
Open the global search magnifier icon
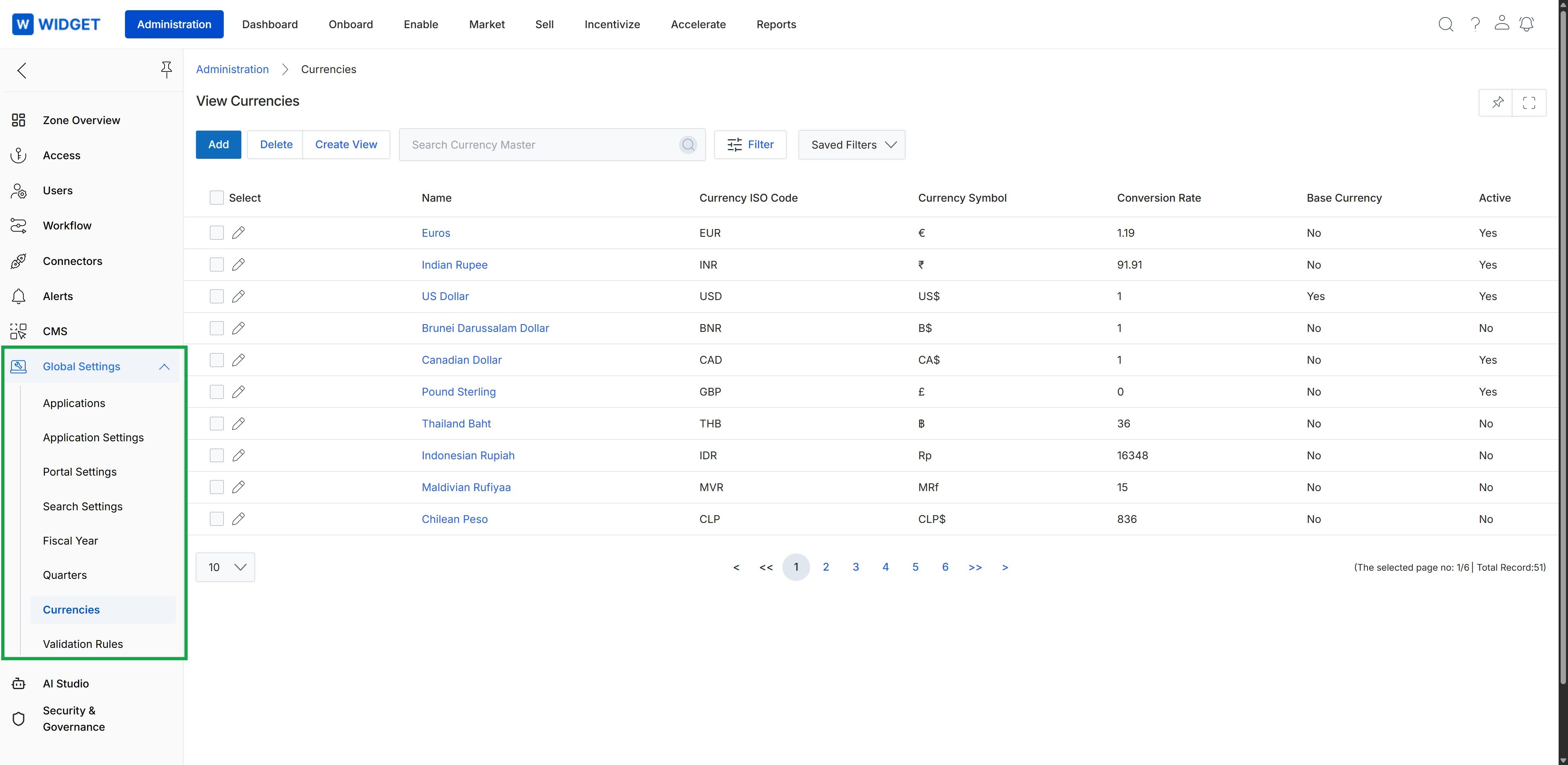1445,24
